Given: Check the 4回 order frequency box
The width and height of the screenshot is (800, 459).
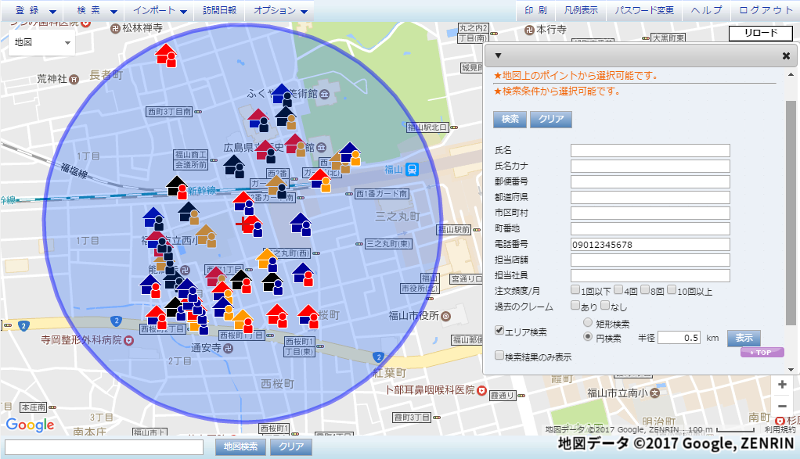Looking at the screenshot, I should pos(618,290).
